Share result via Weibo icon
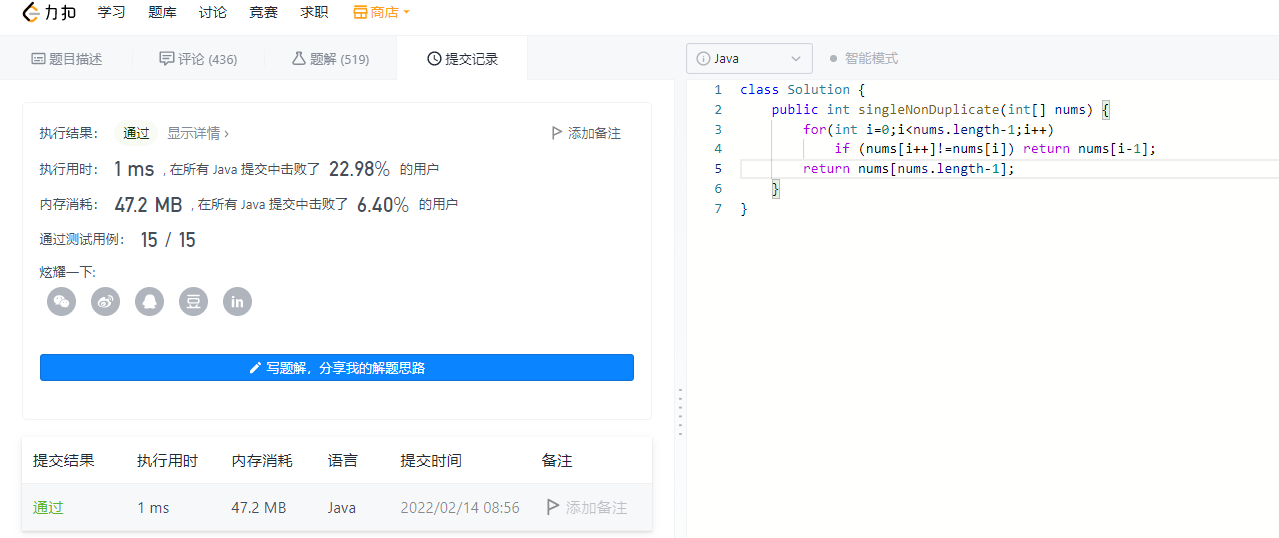1279x538 pixels. 106,301
